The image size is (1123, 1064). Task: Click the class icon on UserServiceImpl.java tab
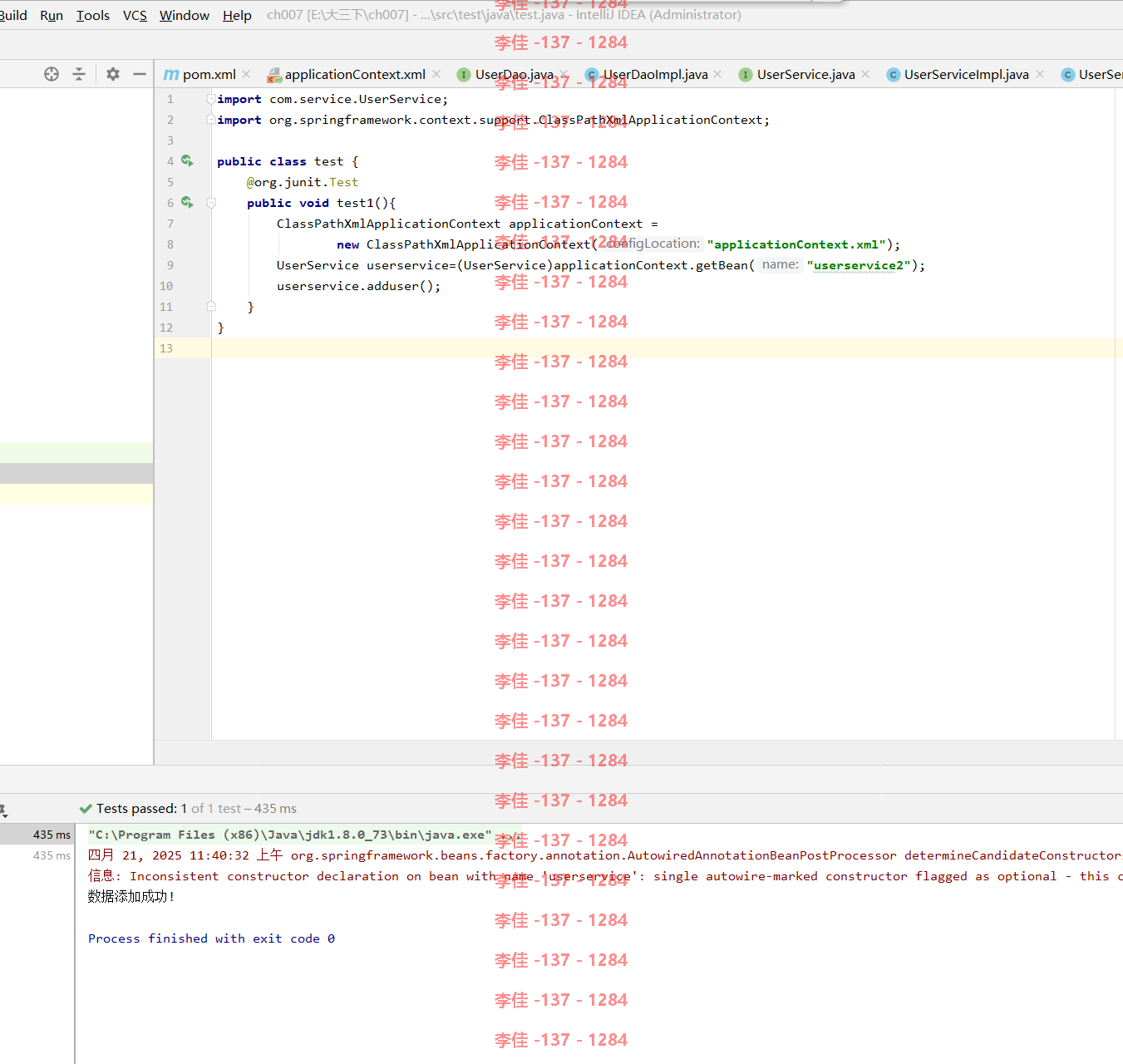click(x=893, y=75)
